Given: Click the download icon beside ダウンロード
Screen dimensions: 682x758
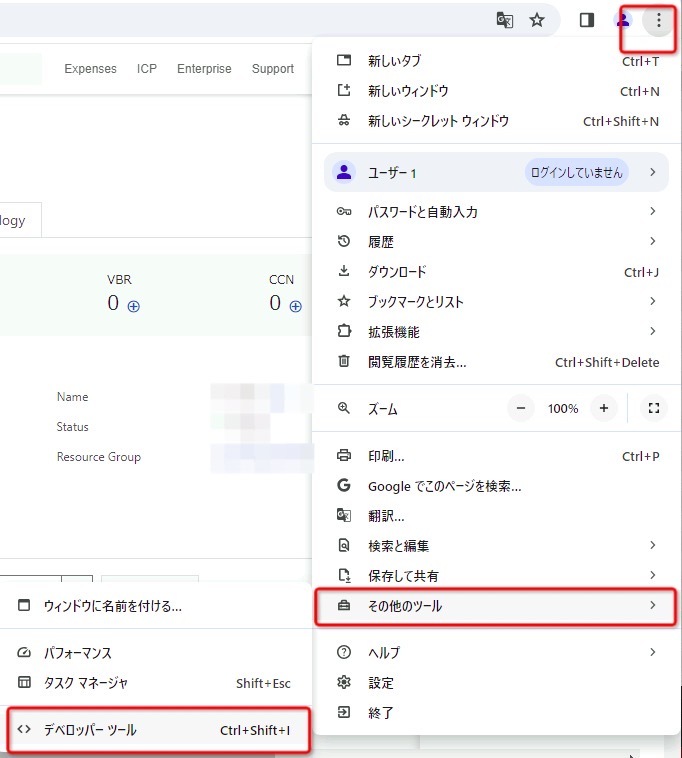Looking at the screenshot, I should tap(344, 271).
